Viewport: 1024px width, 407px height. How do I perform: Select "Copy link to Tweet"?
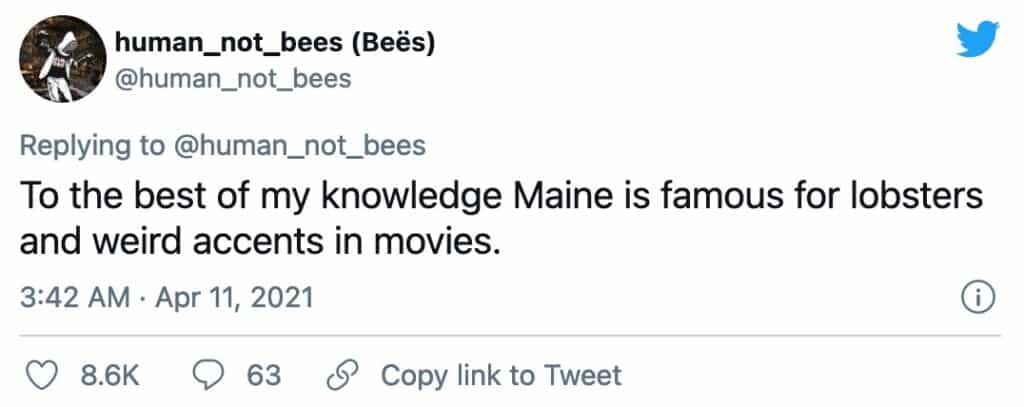pyautogui.click(x=501, y=375)
